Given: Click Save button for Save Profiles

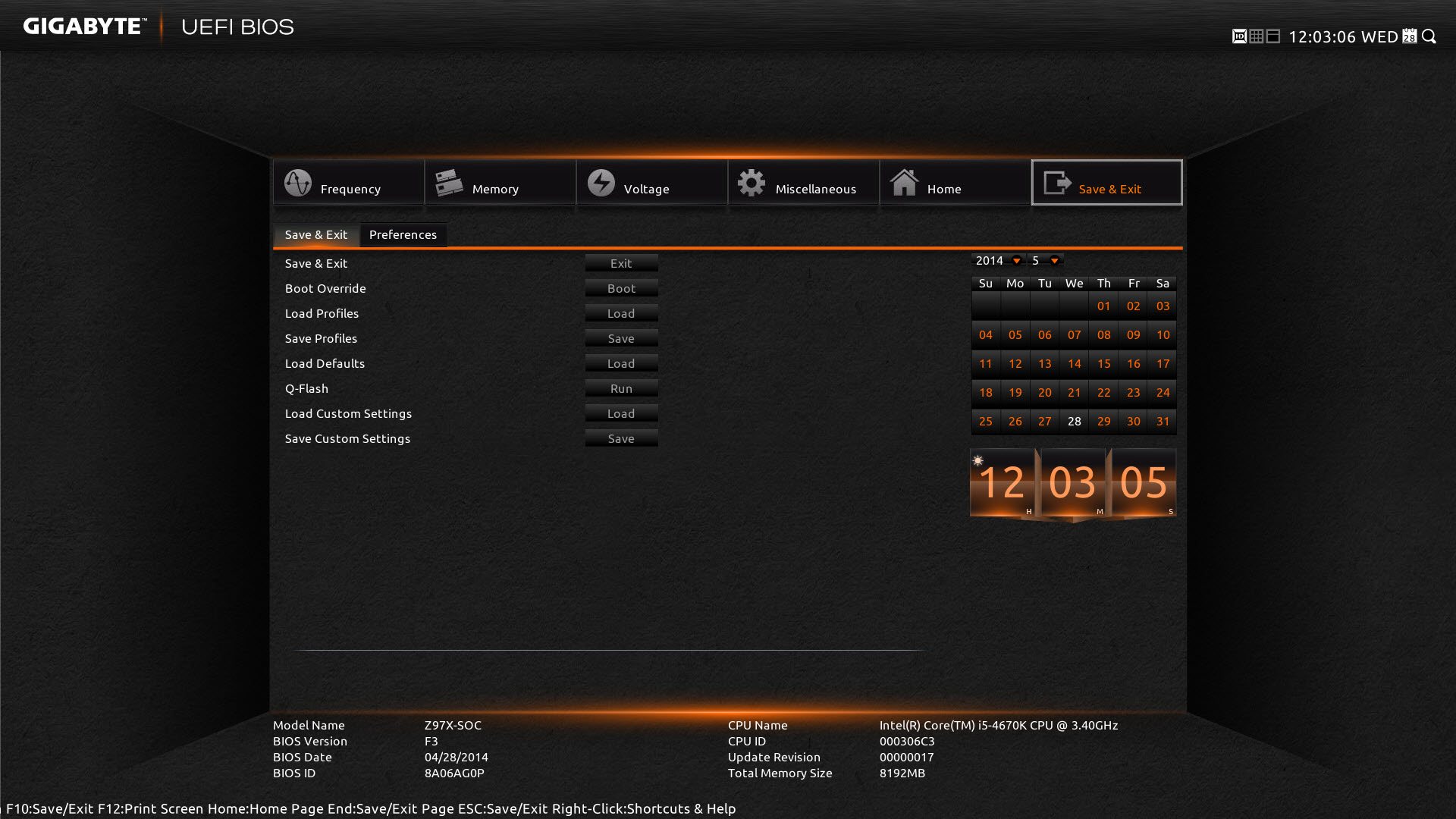Looking at the screenshot, I should point(621,338).
